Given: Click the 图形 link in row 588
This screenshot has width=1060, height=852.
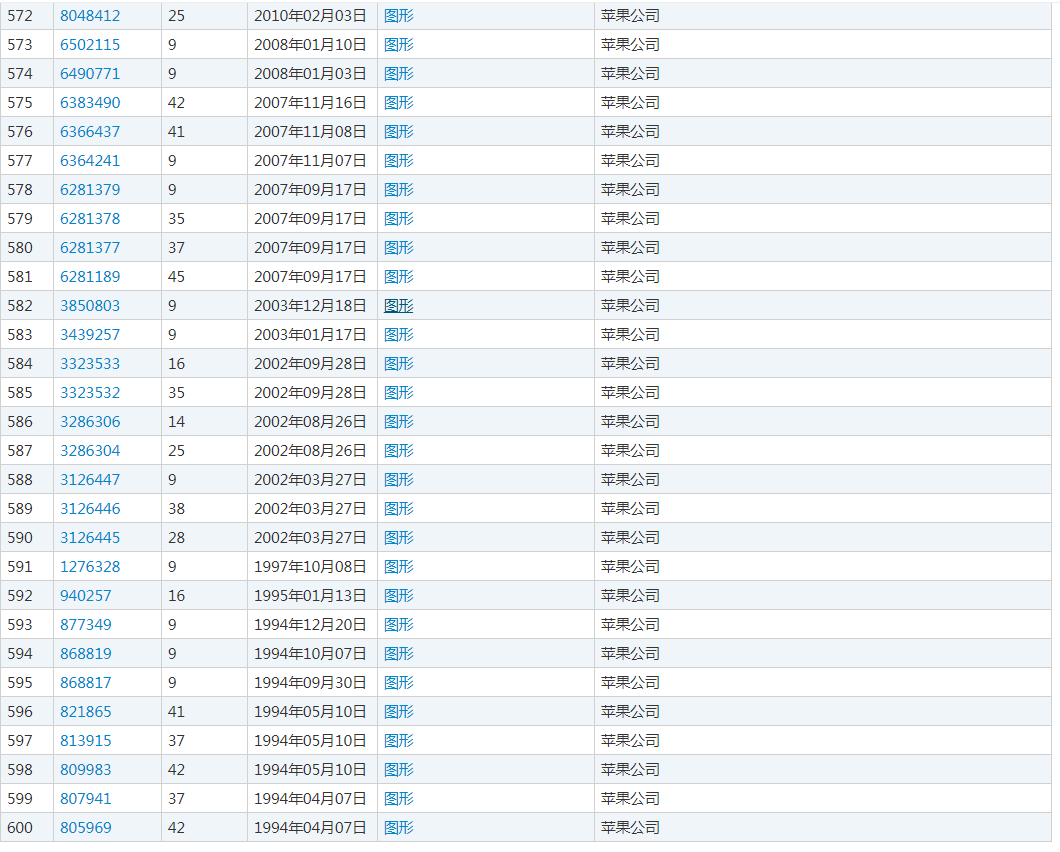Looking at the screenshot, I should click(x=399, y=480).
